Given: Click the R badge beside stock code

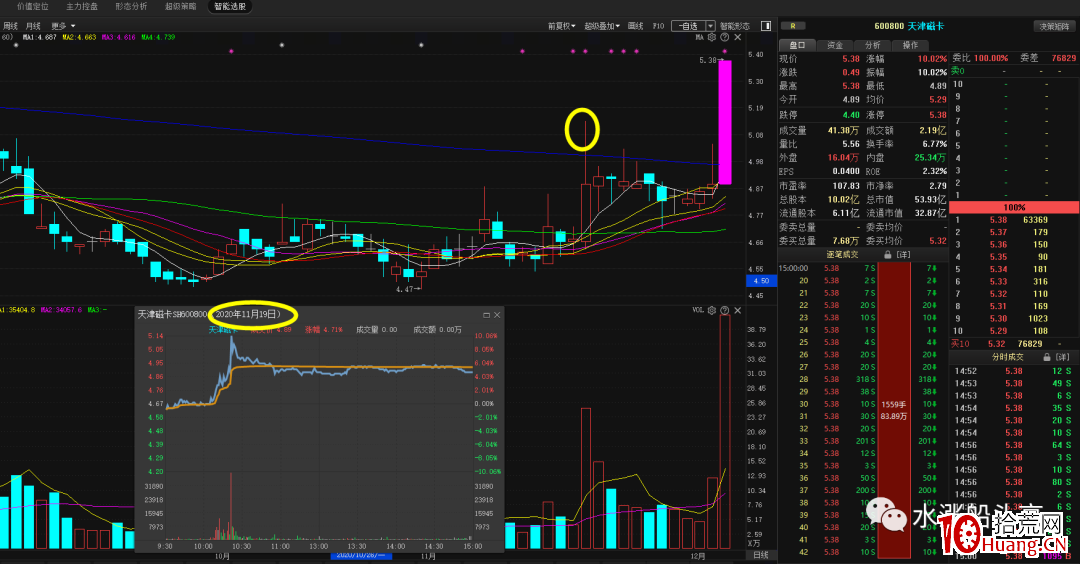Looking at the screenshot, I should [x=793, y=27].
